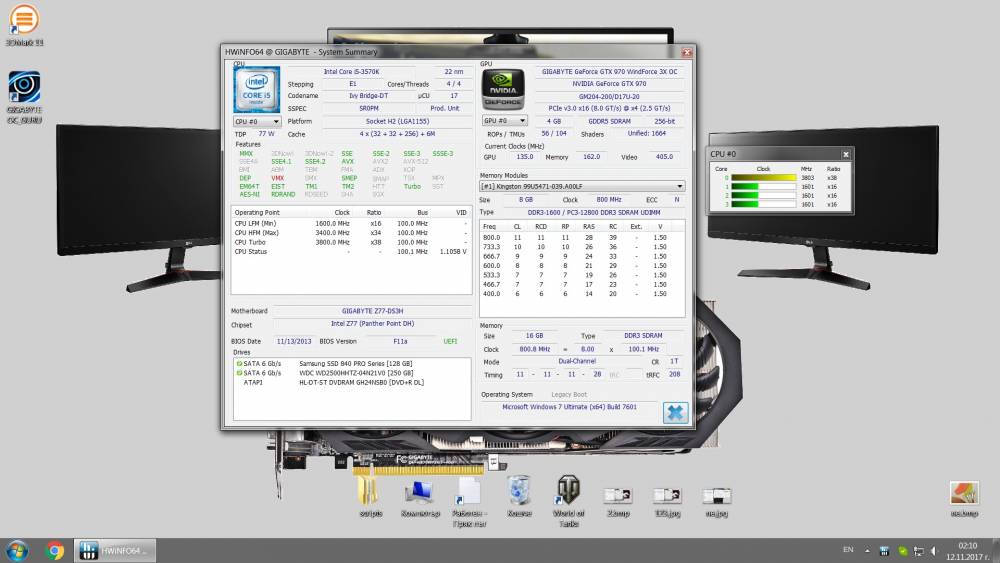This screenshot has height=563, width=1000.
Task: Show hidden tray icons arrow
Action: (x=867, y=550)
